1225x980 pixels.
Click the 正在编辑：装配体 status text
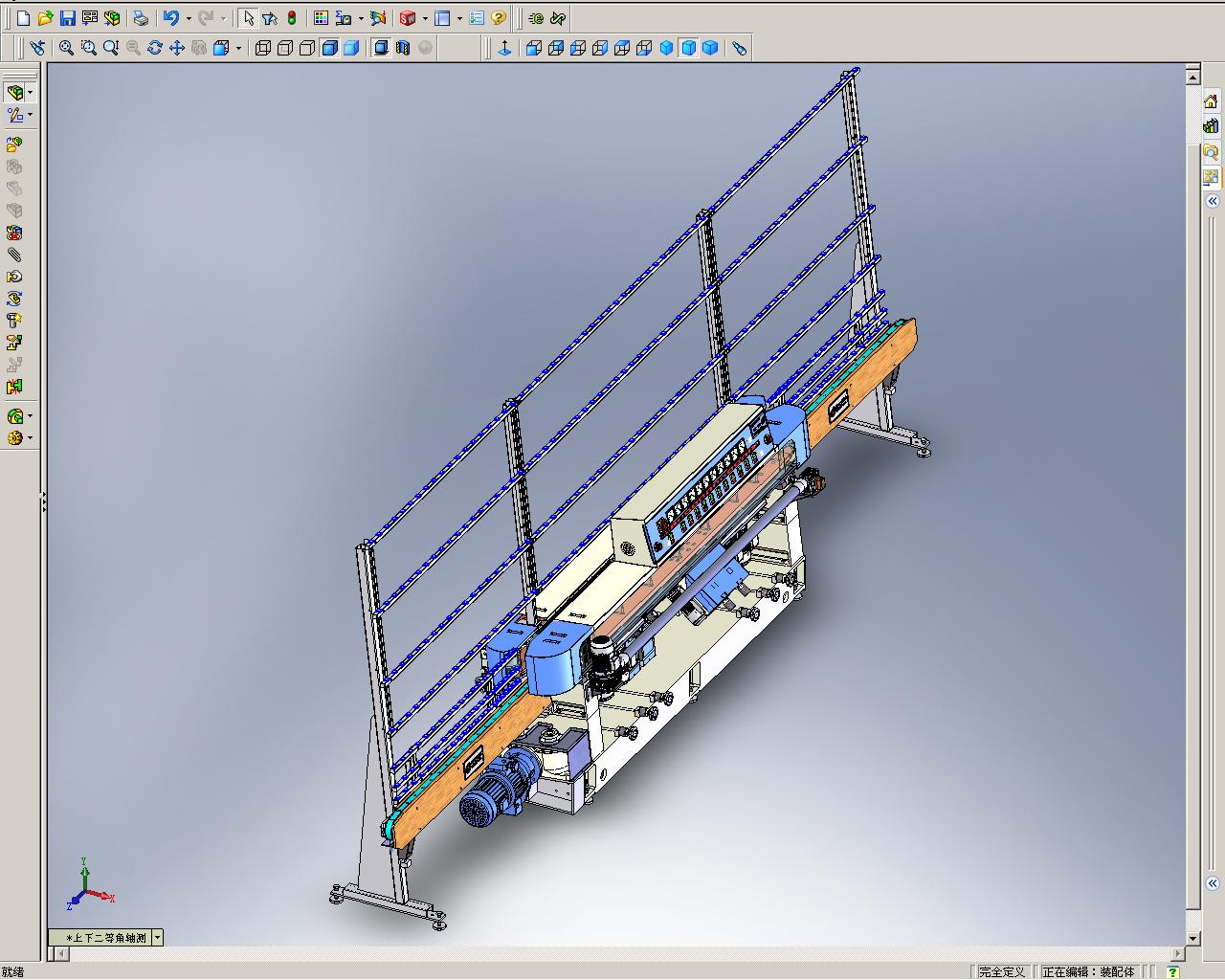click(1089, 971)
